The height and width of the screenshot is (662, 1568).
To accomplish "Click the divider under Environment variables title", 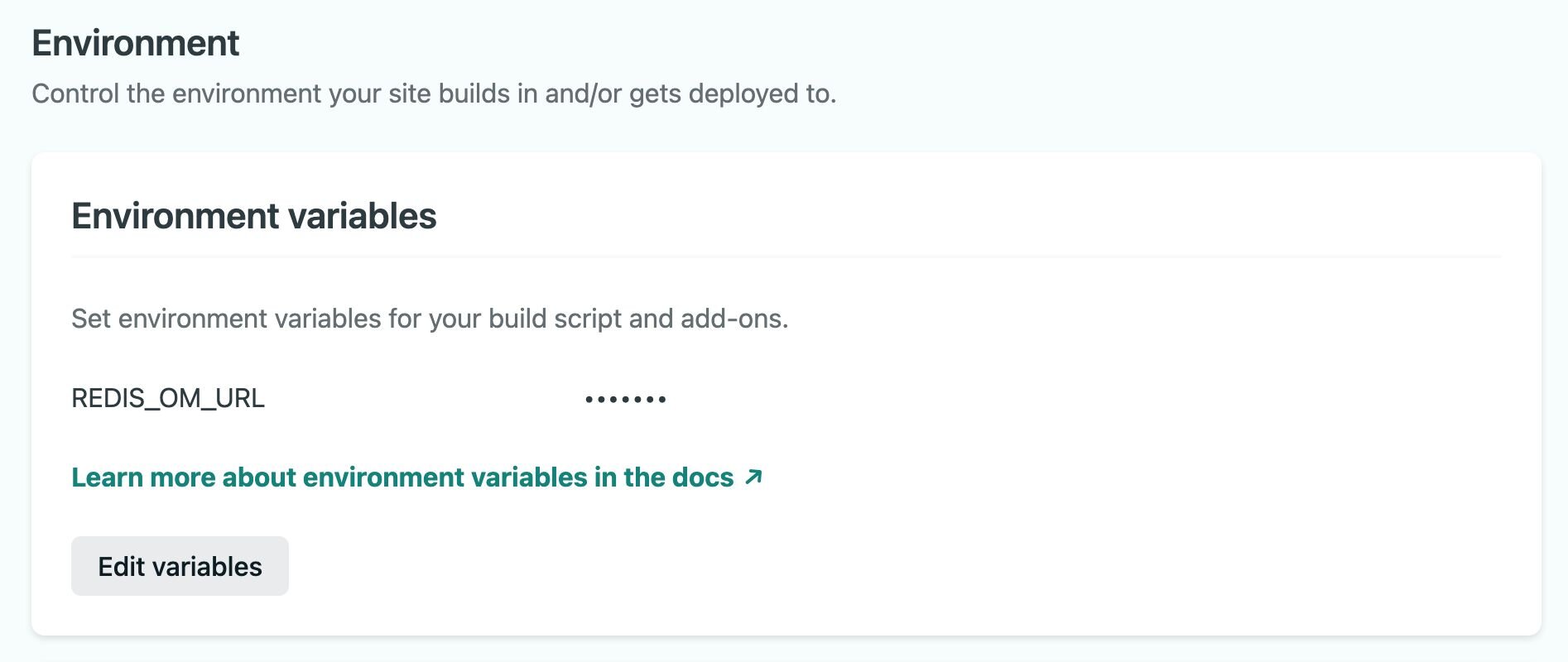I will click(785, 257).
